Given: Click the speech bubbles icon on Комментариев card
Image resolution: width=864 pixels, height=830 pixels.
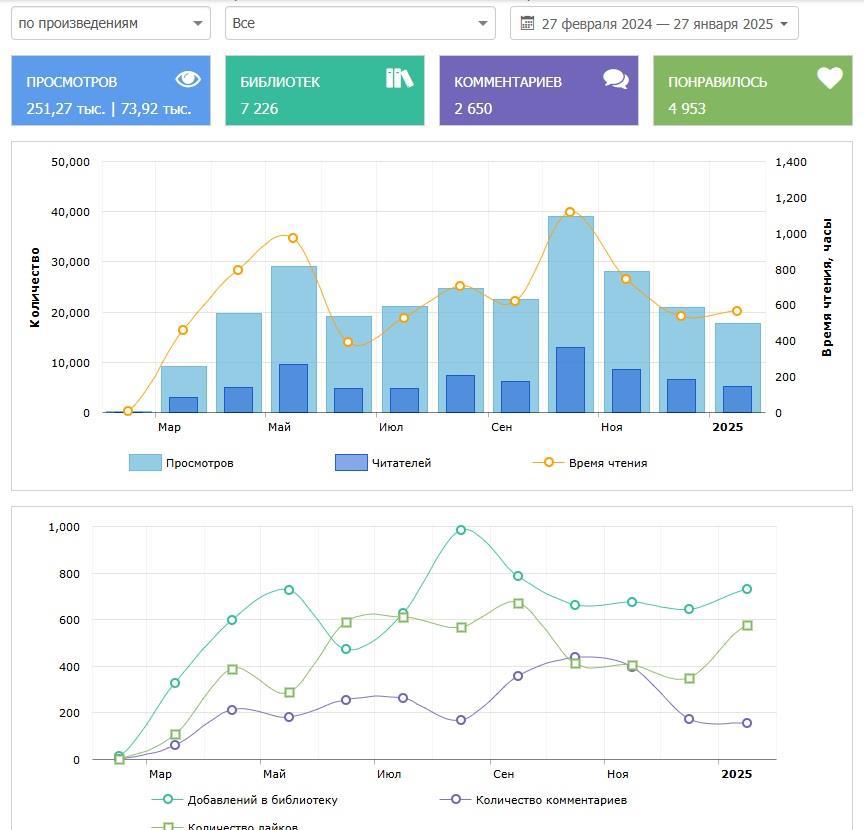Looking at the screenshot, I should click(x=616, y=79).
